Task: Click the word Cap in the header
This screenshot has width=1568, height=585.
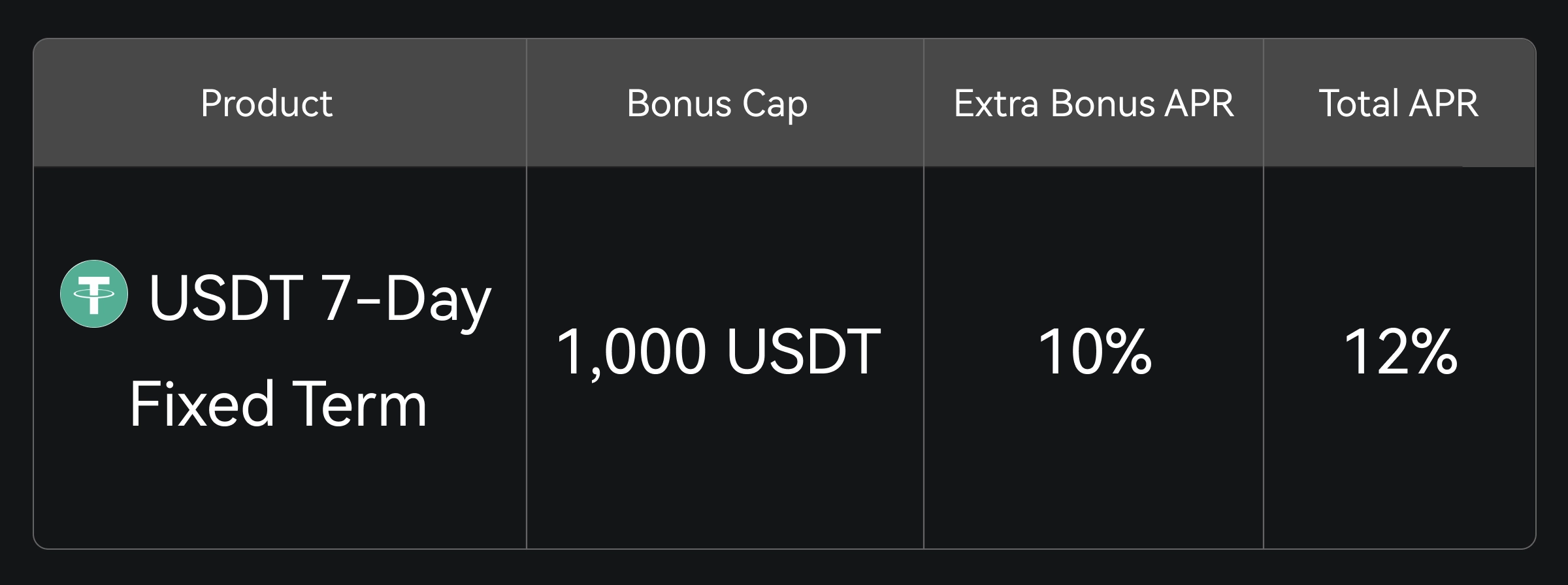Action: pos(775,104)
